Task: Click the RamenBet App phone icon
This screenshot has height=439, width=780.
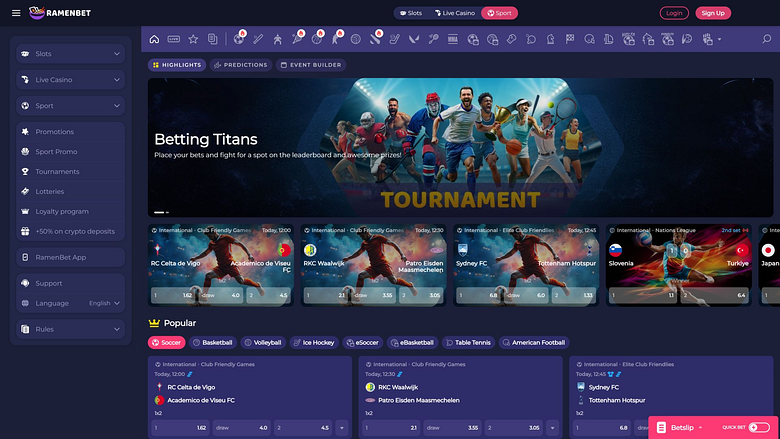Action: tap(25, 258)
